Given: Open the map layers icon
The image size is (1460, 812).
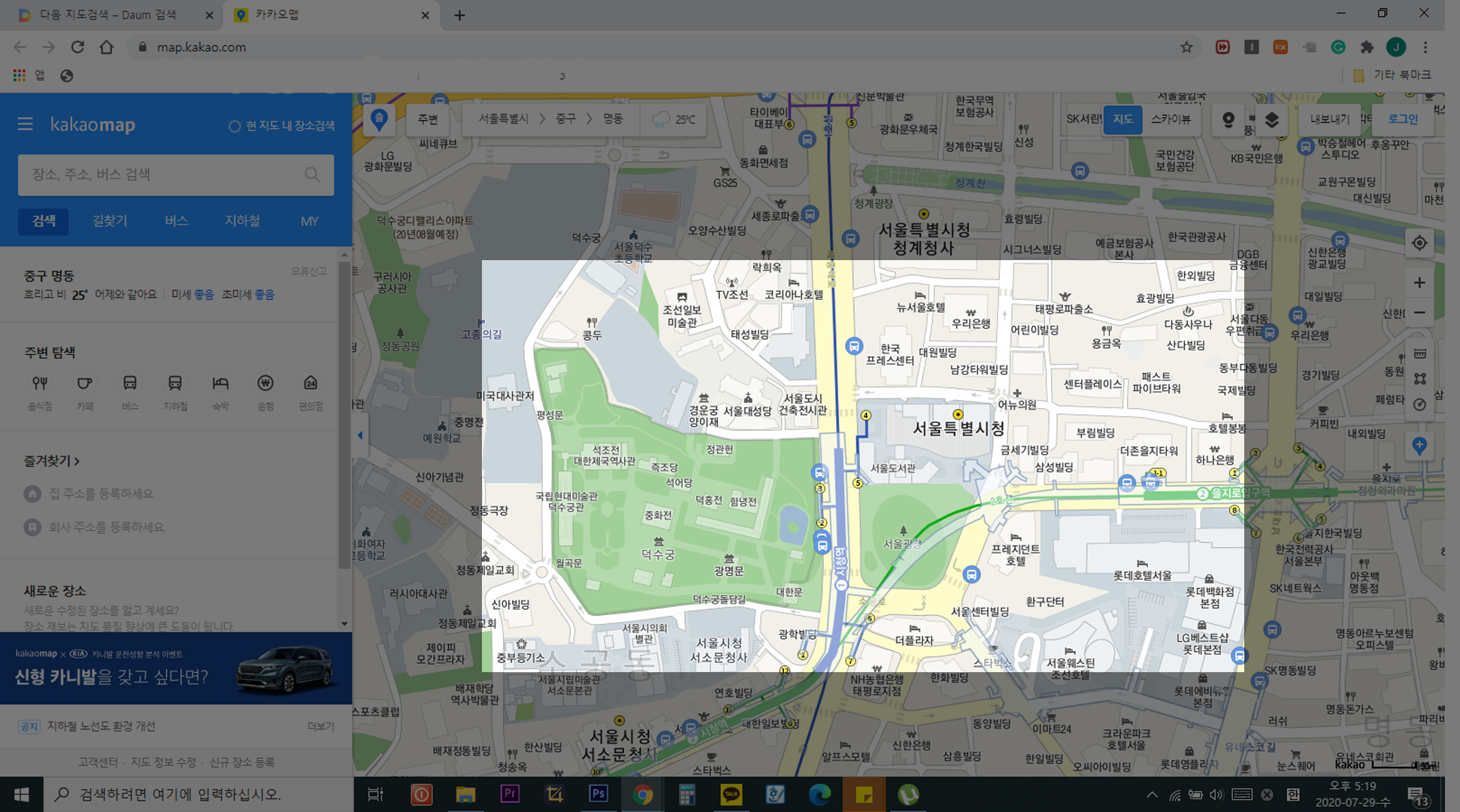Looking at the screenshot, I should click(1272, 120).
